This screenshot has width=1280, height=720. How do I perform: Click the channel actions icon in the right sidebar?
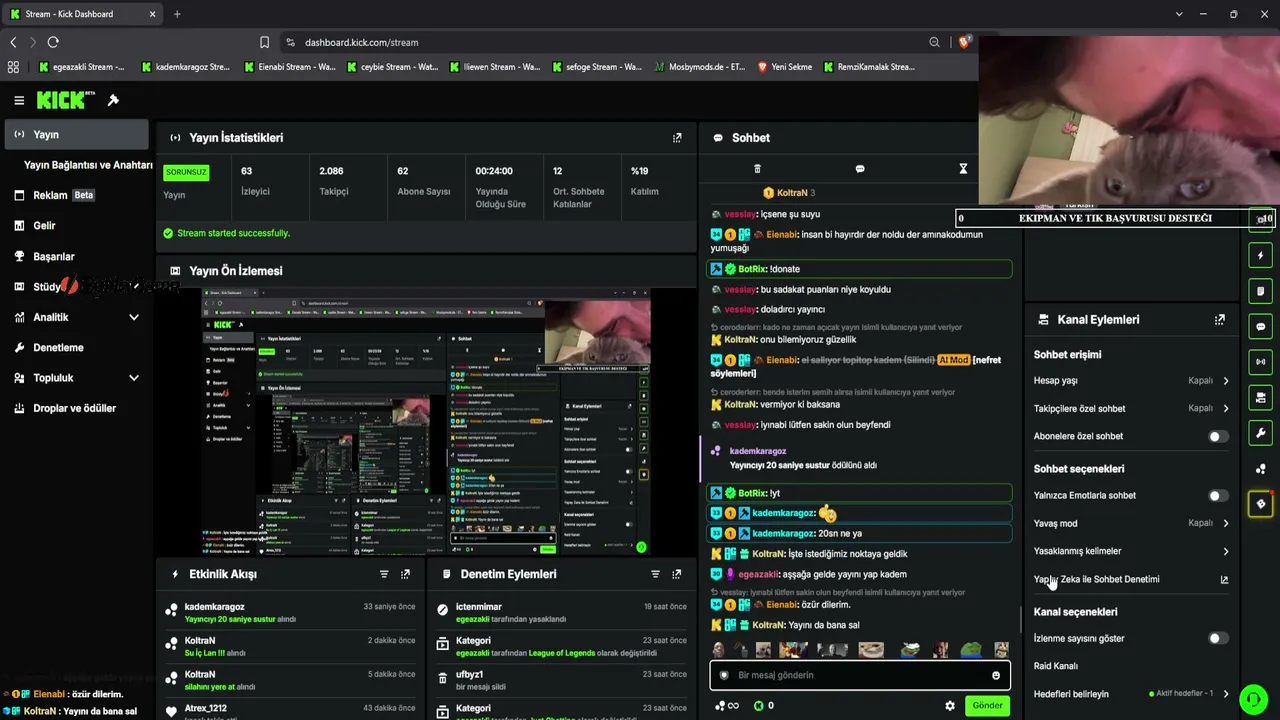[x=1261, y=398]
